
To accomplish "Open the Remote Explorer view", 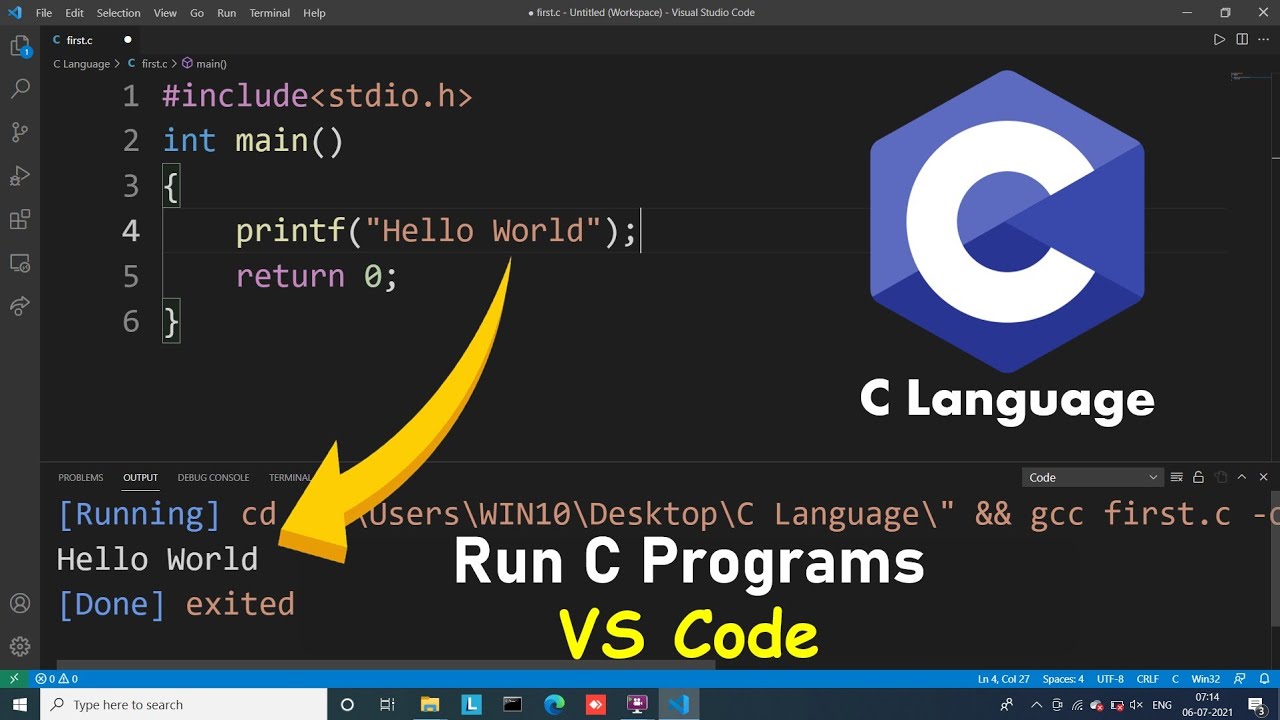I will click(20, 263).
